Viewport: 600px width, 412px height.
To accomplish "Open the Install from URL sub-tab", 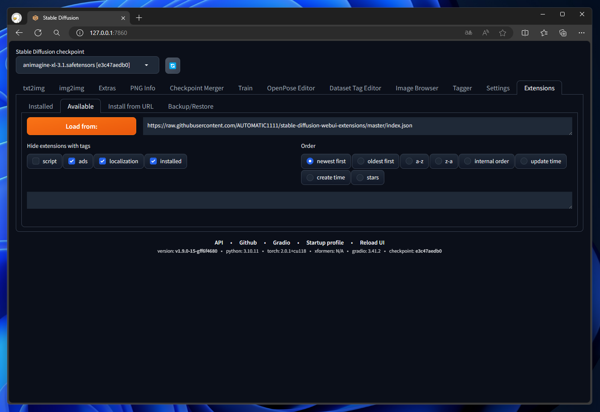I will 130,106.
